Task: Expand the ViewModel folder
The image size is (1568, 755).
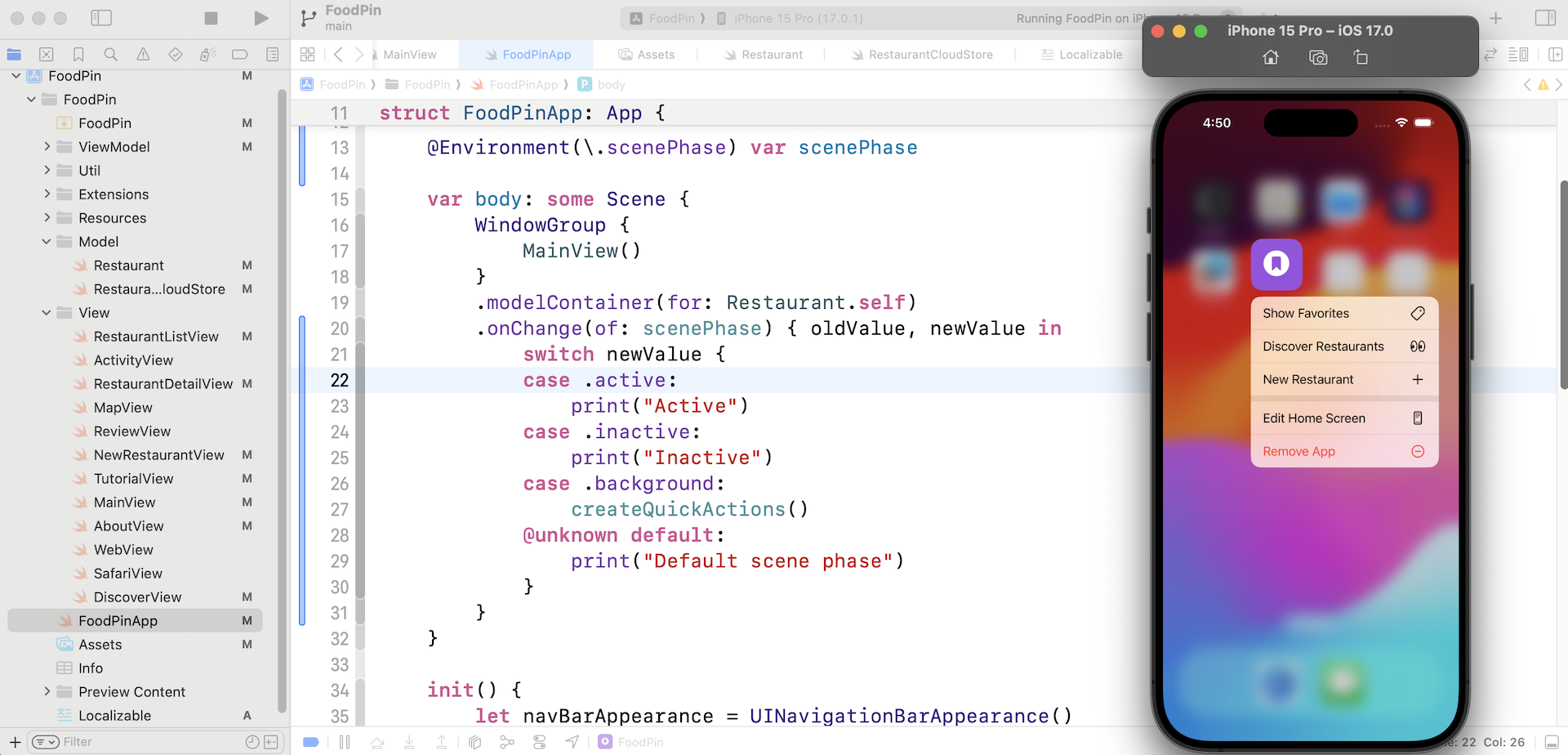Action: 47,147
